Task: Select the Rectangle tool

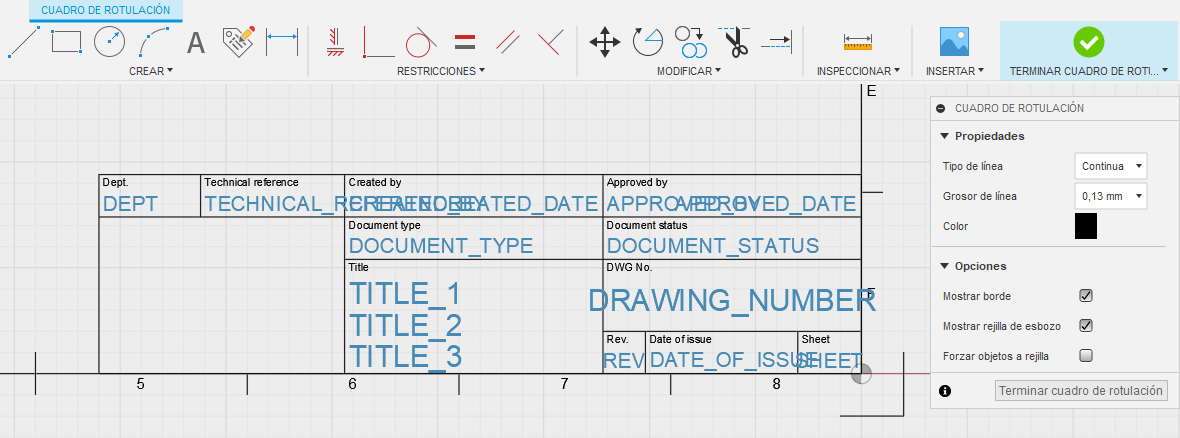Action: pos(66,41)
